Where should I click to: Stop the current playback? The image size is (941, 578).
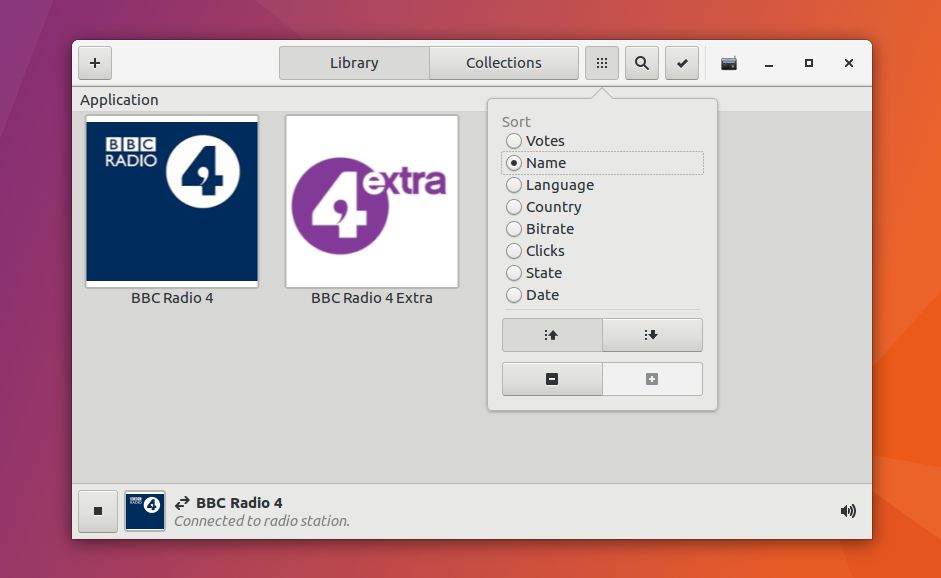point(97,510)
